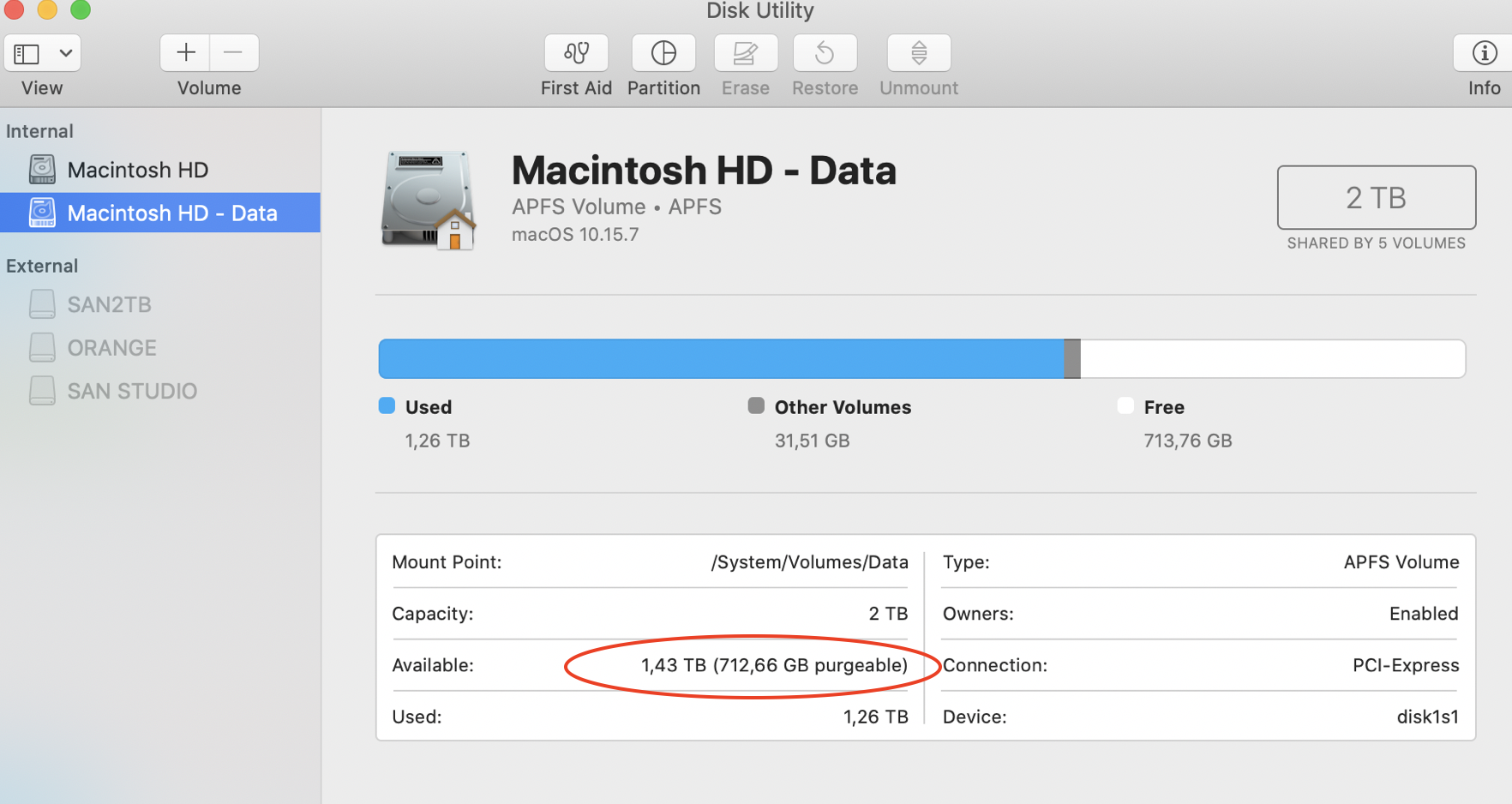Select Macintosh HD - Data volume
The width and height of the screenshot is (1512, 804).
point(160,213)
